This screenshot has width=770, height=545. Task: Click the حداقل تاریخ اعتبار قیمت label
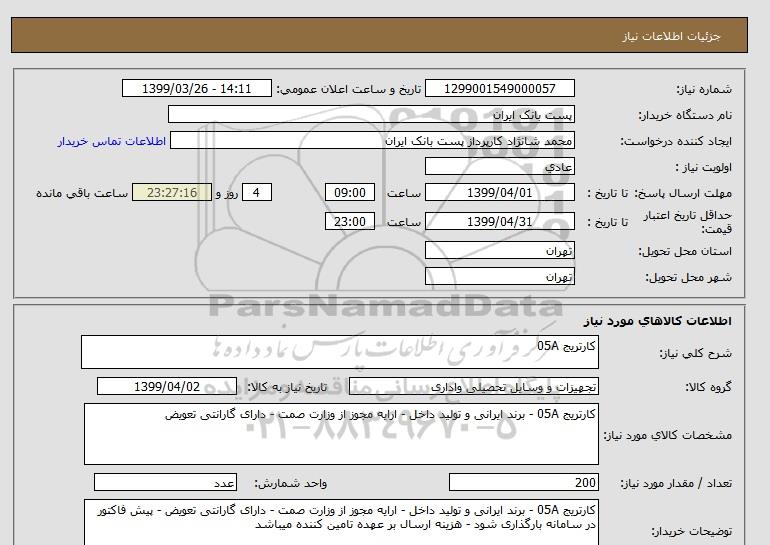click(x=688, y=222)
